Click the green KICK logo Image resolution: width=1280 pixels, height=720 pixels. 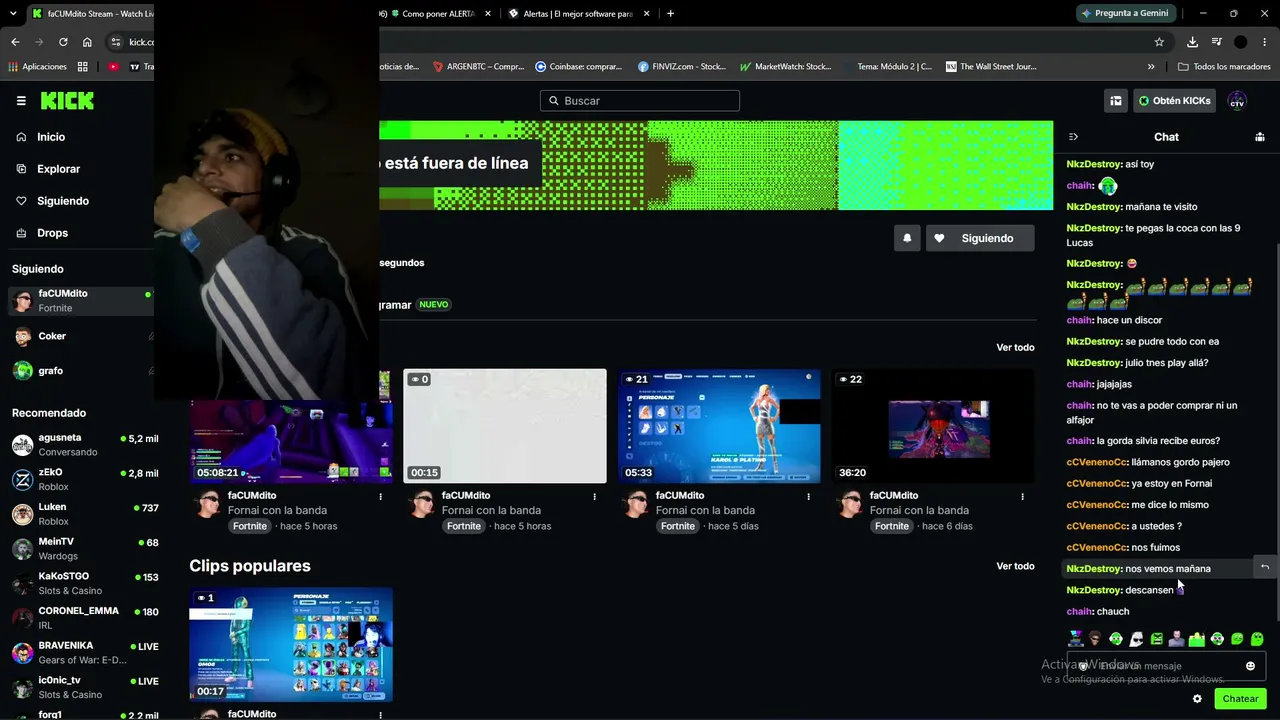(x=67, y=101)
